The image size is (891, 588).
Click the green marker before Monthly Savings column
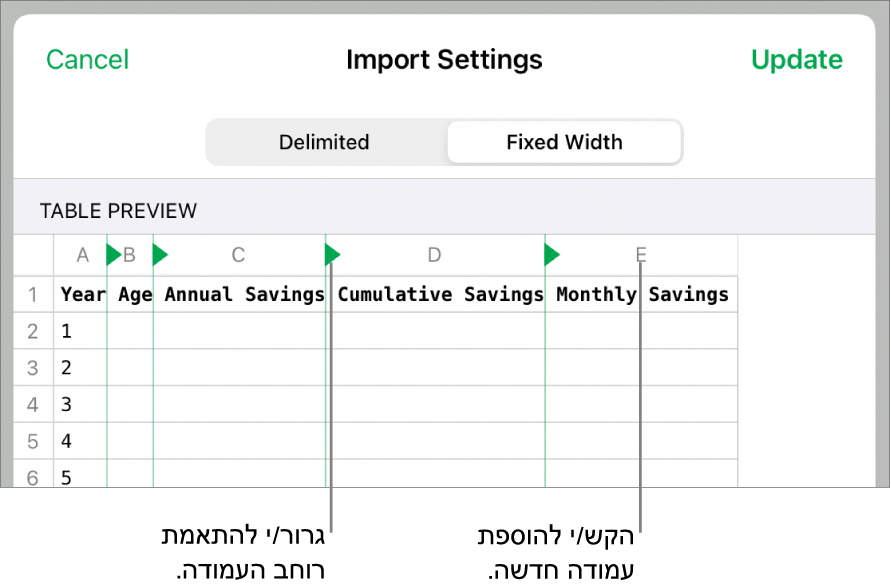click(551, 255)
